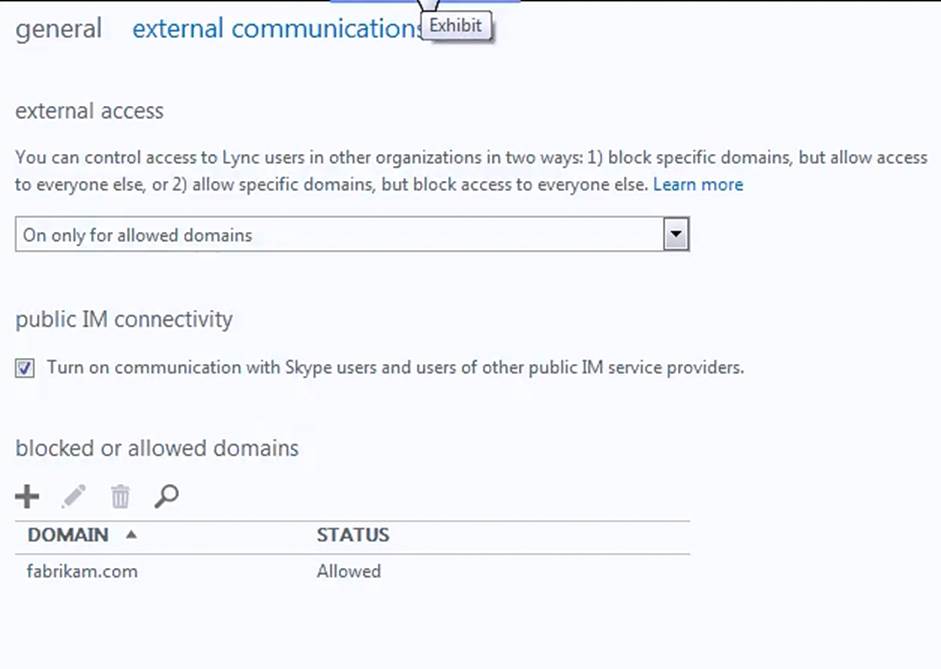This screenshot has width=941, height=669.
Task: Click the 'blocked or allowed domains' heading
Action: point(157,448)
